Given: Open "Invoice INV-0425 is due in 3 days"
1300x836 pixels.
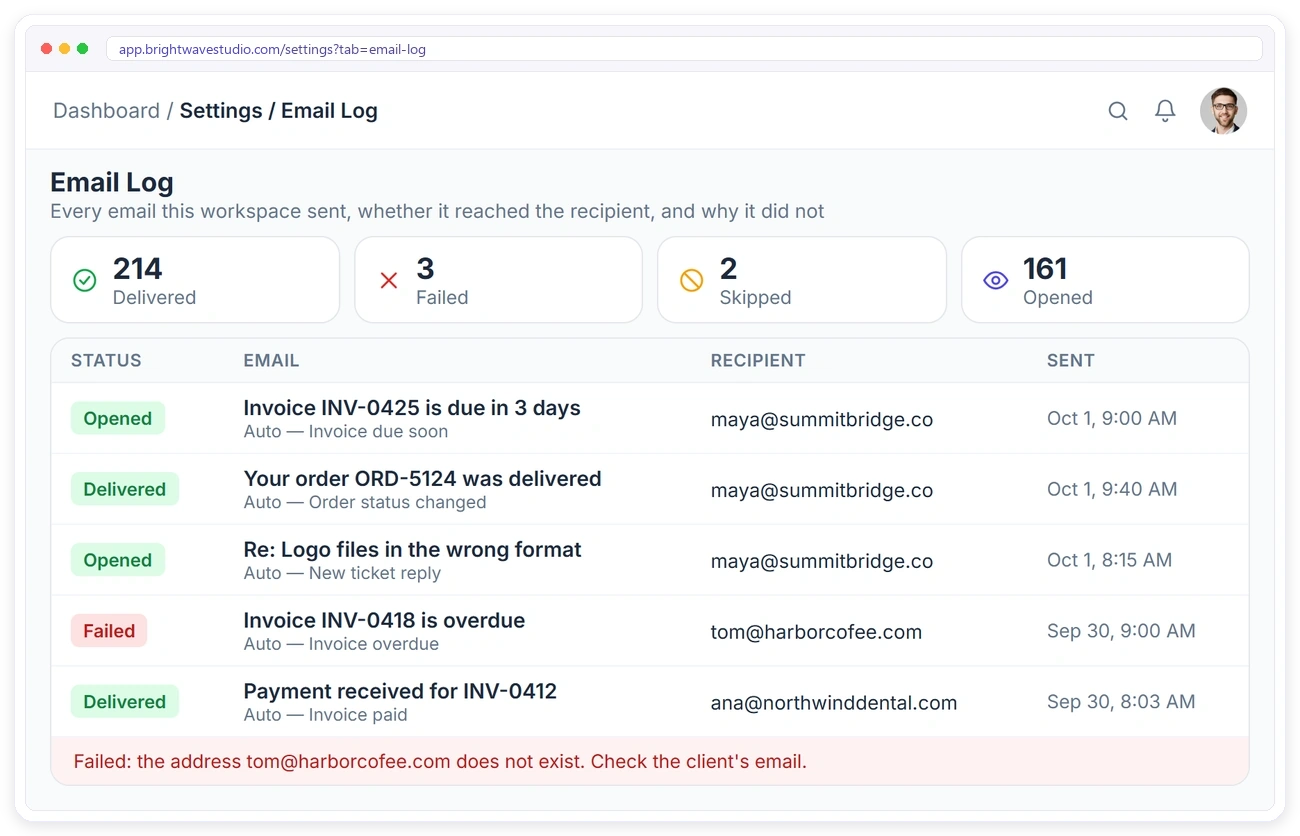Looking at the screenshot, I should 412,408.
